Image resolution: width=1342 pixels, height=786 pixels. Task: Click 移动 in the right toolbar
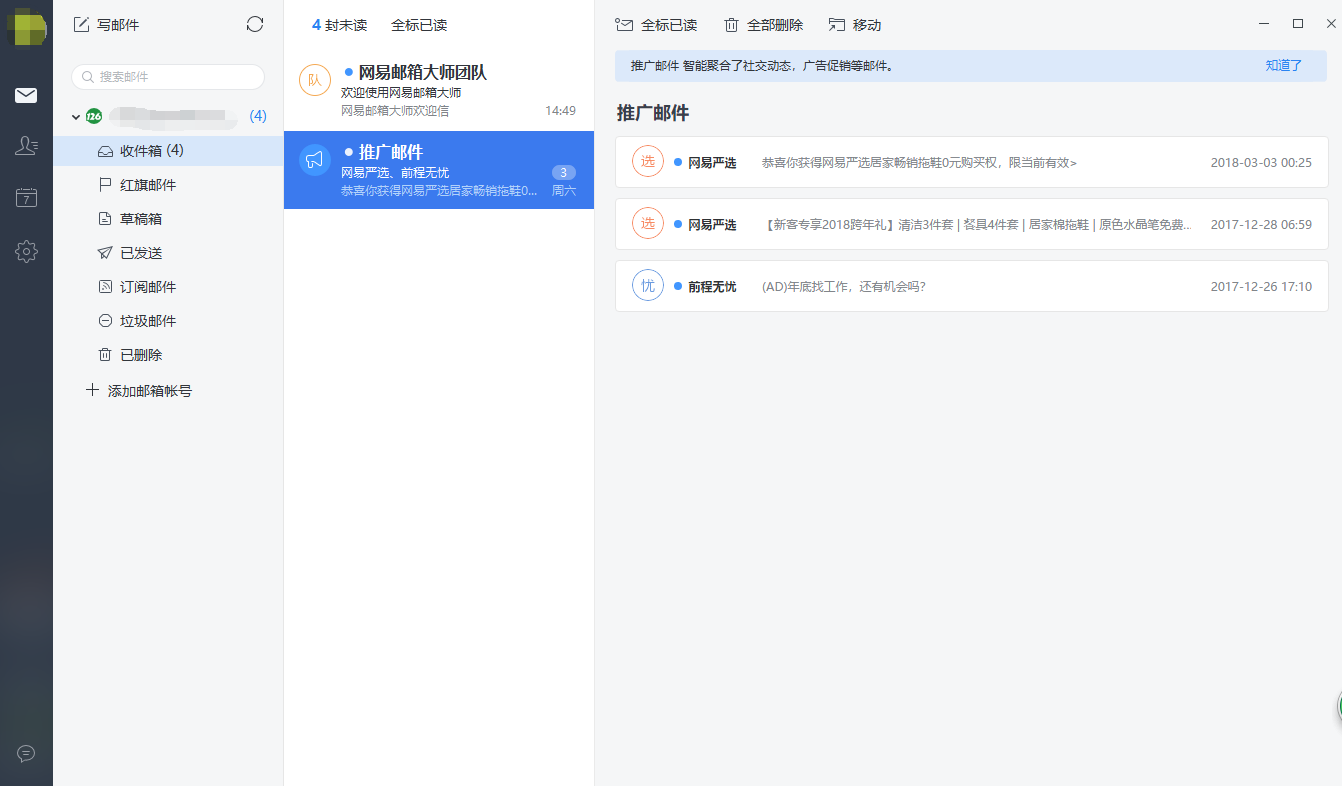pos(855,25)
